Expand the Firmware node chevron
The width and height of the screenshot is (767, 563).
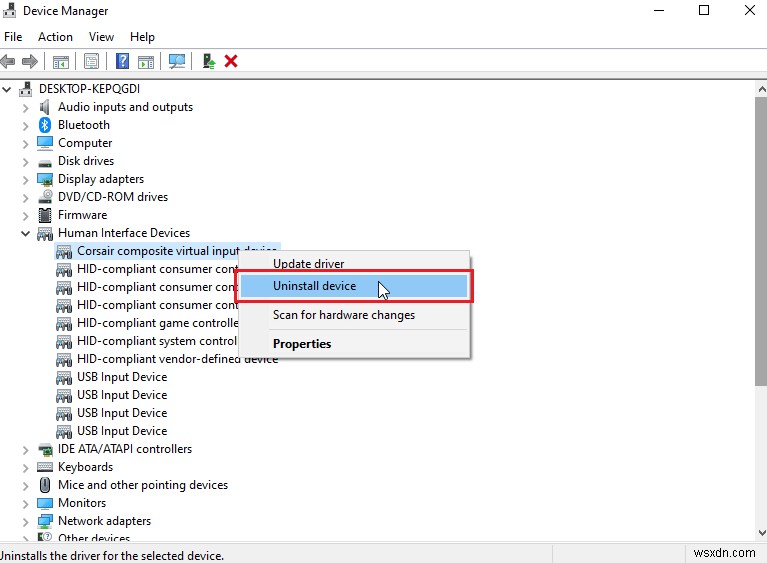click(25, 216)
